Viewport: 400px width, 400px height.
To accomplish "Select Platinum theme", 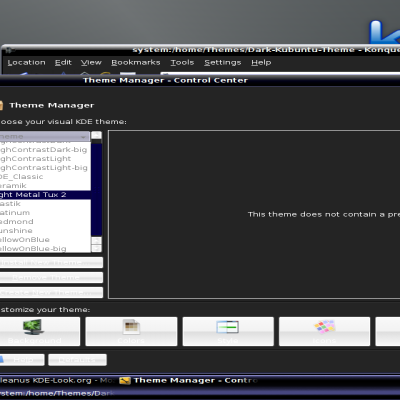I will (45, 213).
